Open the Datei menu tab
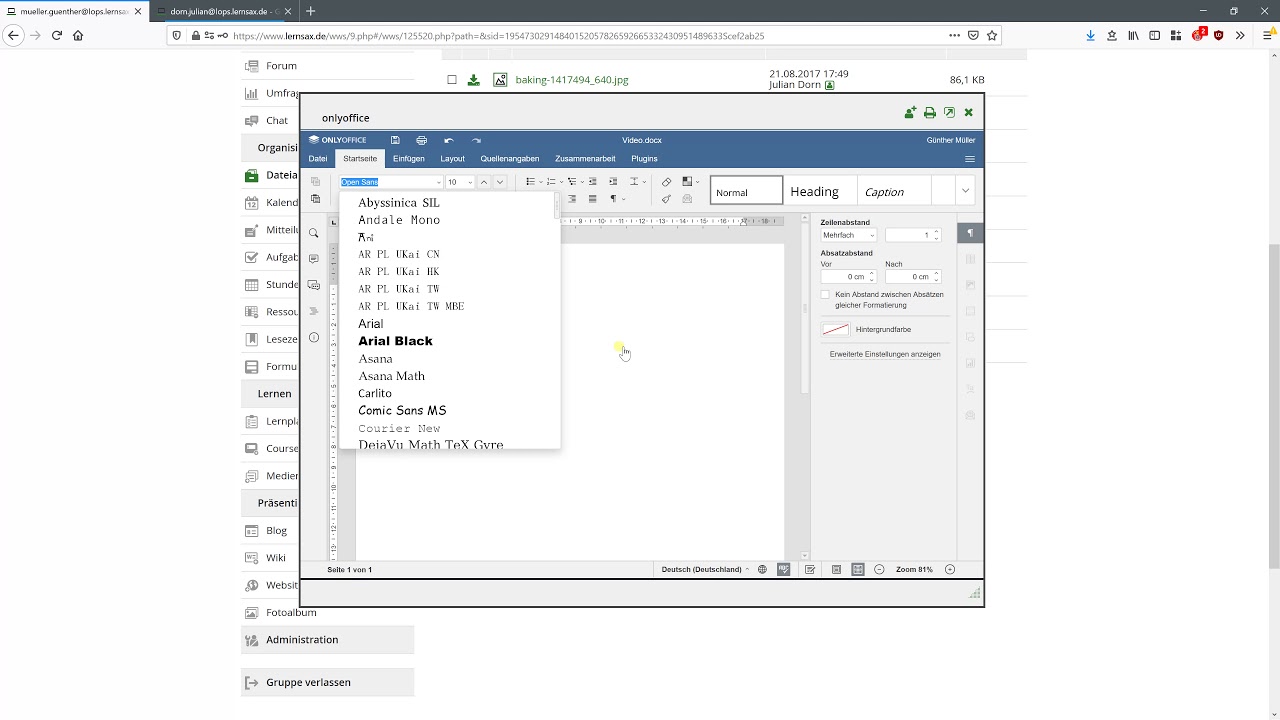The height and width of the screenshot is (720, 1280). [318, 158]
